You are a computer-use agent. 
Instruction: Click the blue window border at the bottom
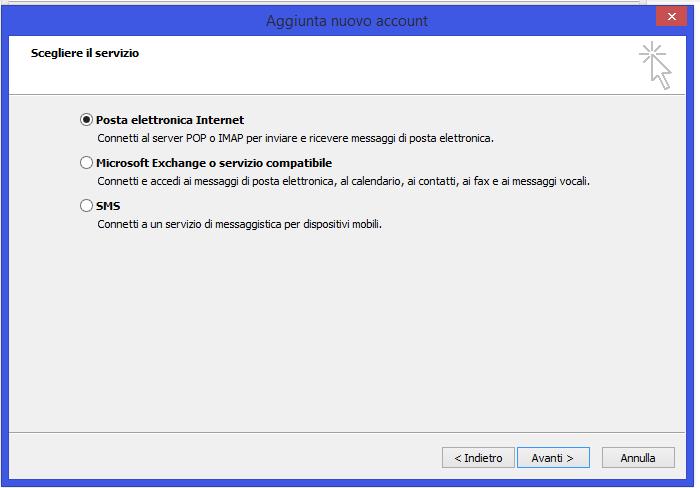(x=347, y=483)
